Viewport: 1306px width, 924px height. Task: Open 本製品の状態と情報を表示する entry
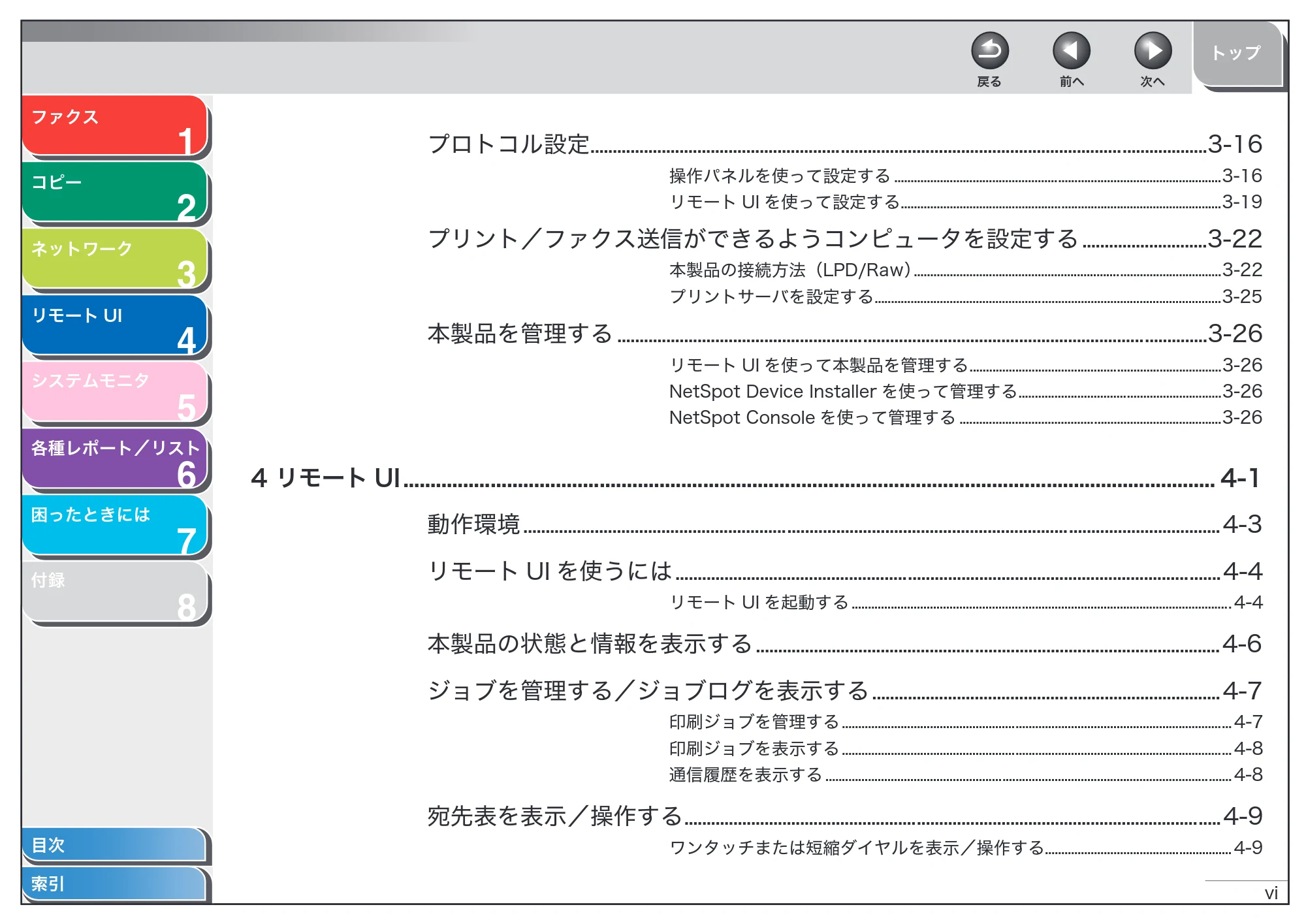845,644
